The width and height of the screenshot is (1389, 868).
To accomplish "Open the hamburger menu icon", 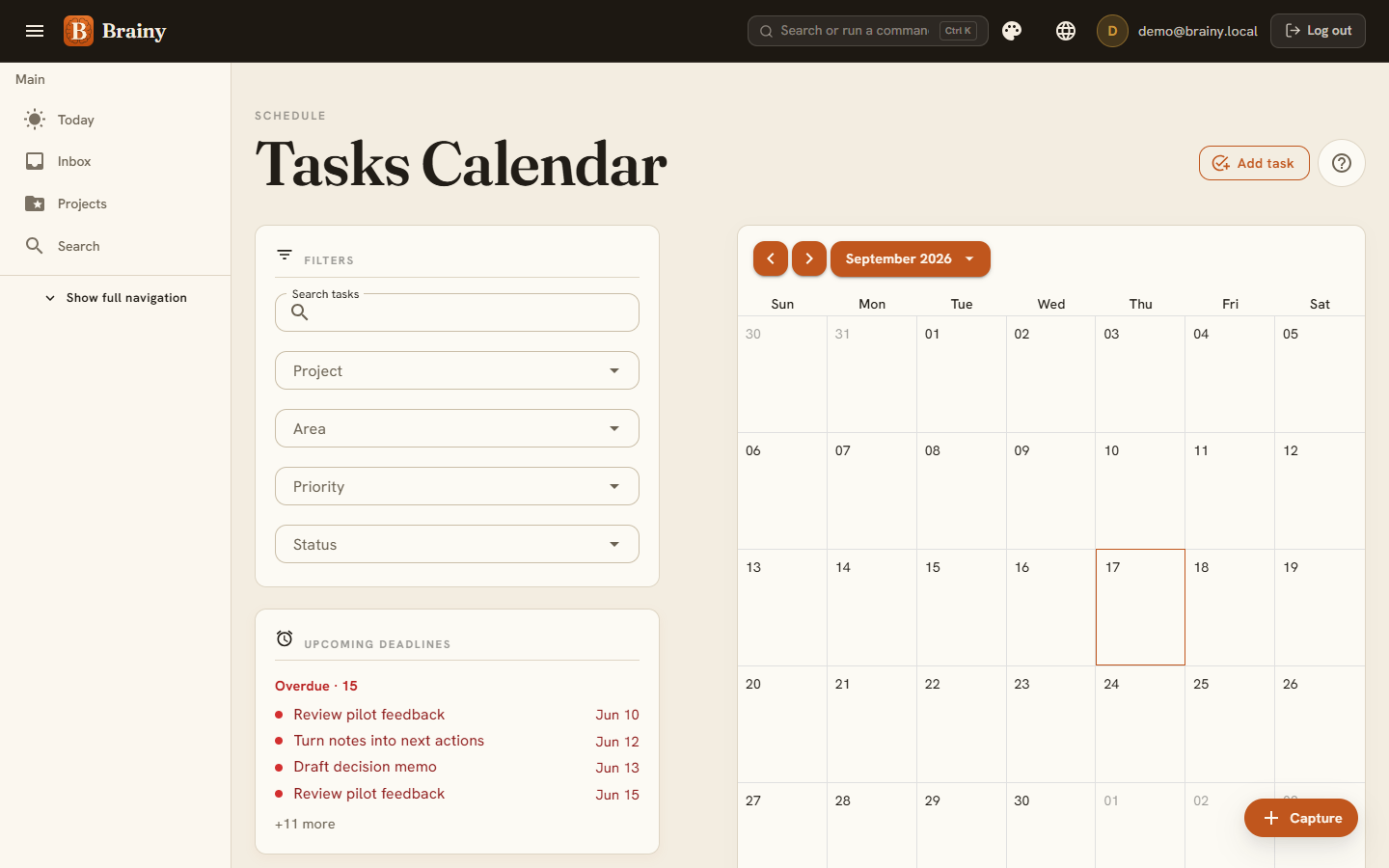I will point(35,31).
